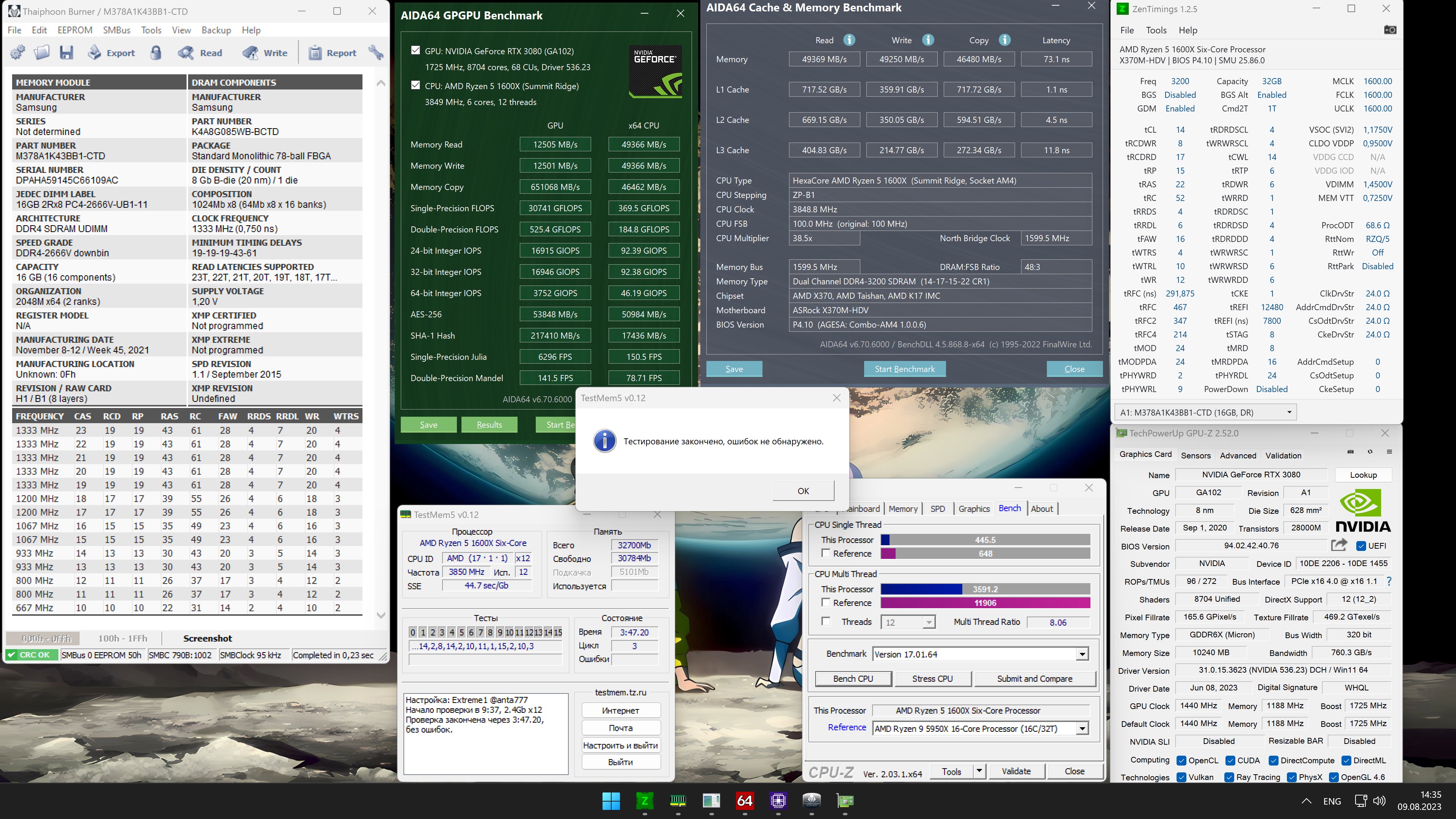The width and height of the screenshot is (1456, 819).
Task: Click the padlock icon in Thaiphoon toolbar
Action: pyautogui.click(x=156, y=53)
